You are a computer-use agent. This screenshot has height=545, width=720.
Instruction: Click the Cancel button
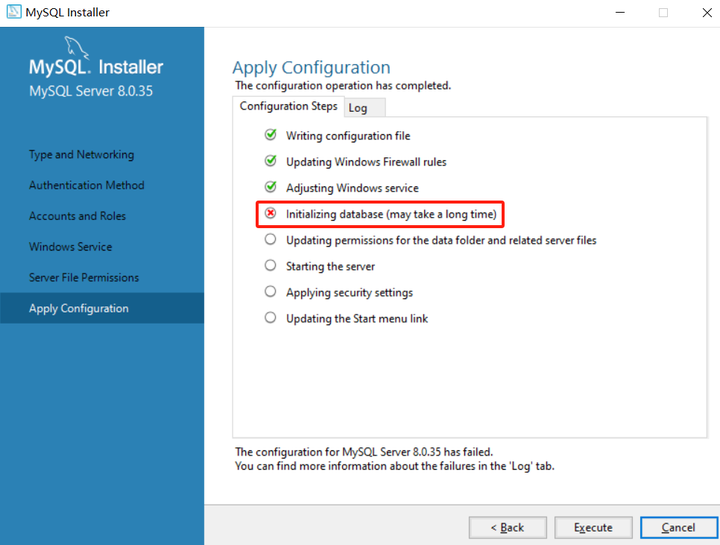point(679,528)
